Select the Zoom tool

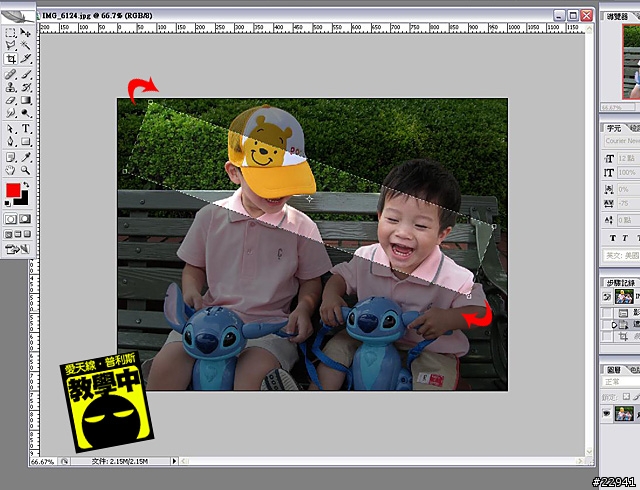pos(25,170)
